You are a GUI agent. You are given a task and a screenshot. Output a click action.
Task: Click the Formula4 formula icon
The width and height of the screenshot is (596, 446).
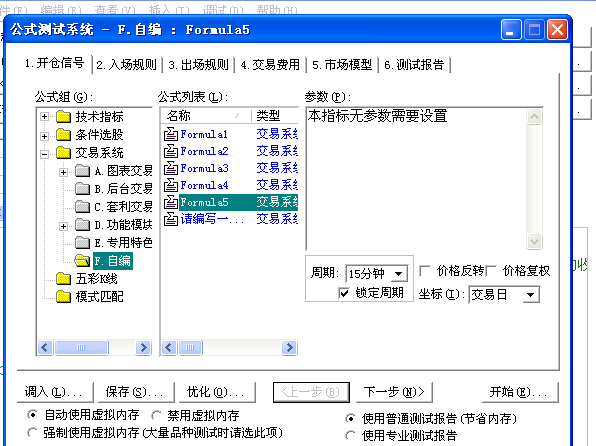point(171,185)
